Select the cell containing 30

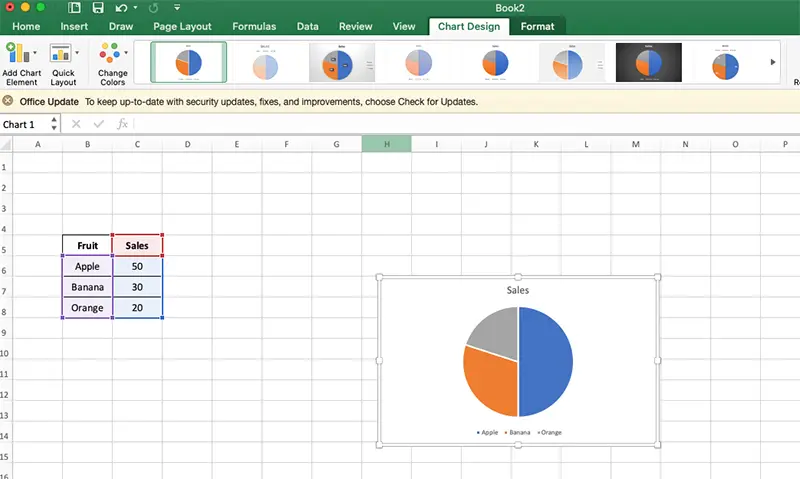[137, 287]
